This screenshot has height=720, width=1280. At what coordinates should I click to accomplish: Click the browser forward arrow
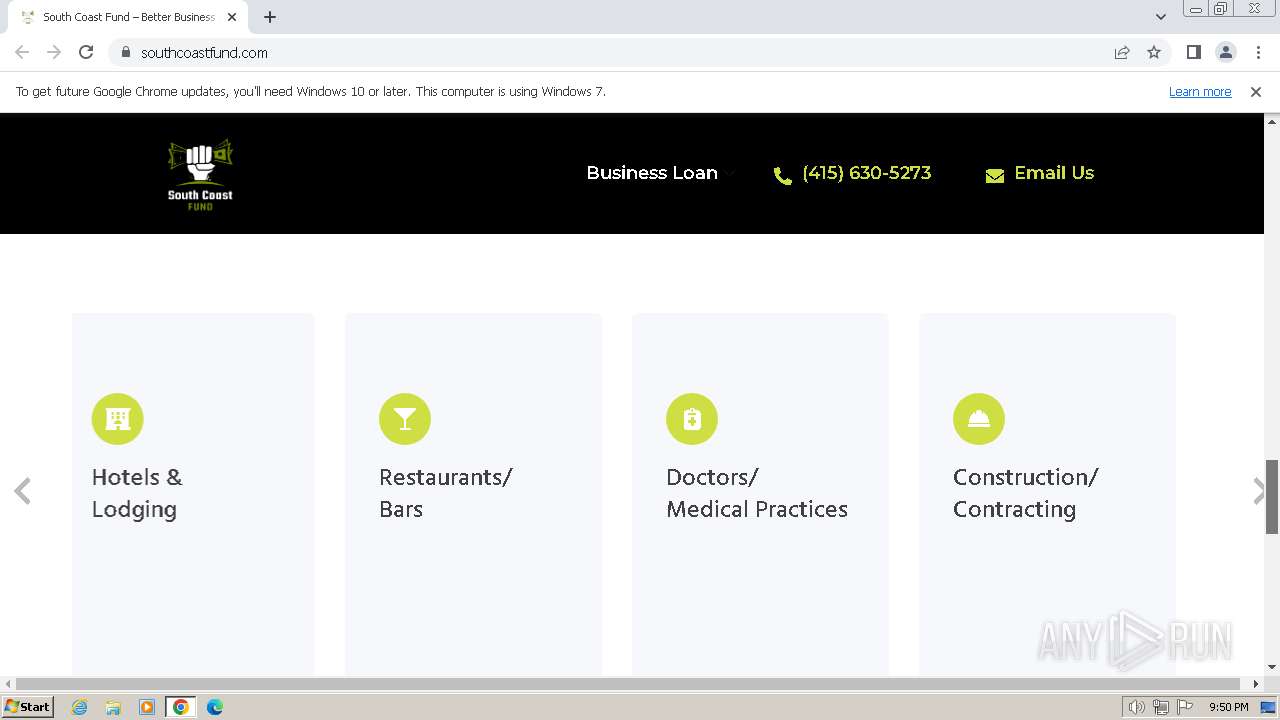pyautogui.click(x=54, y=52)
